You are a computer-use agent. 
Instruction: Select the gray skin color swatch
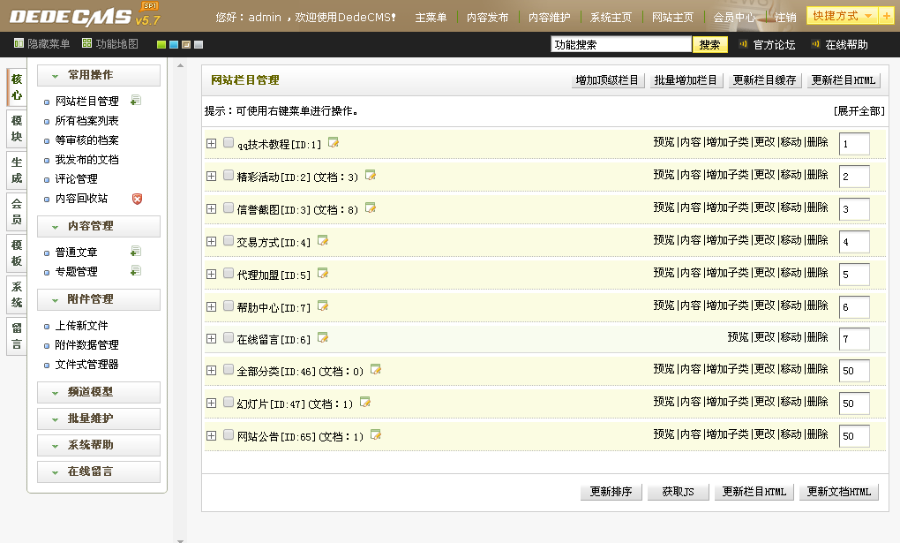coord(199,45)
